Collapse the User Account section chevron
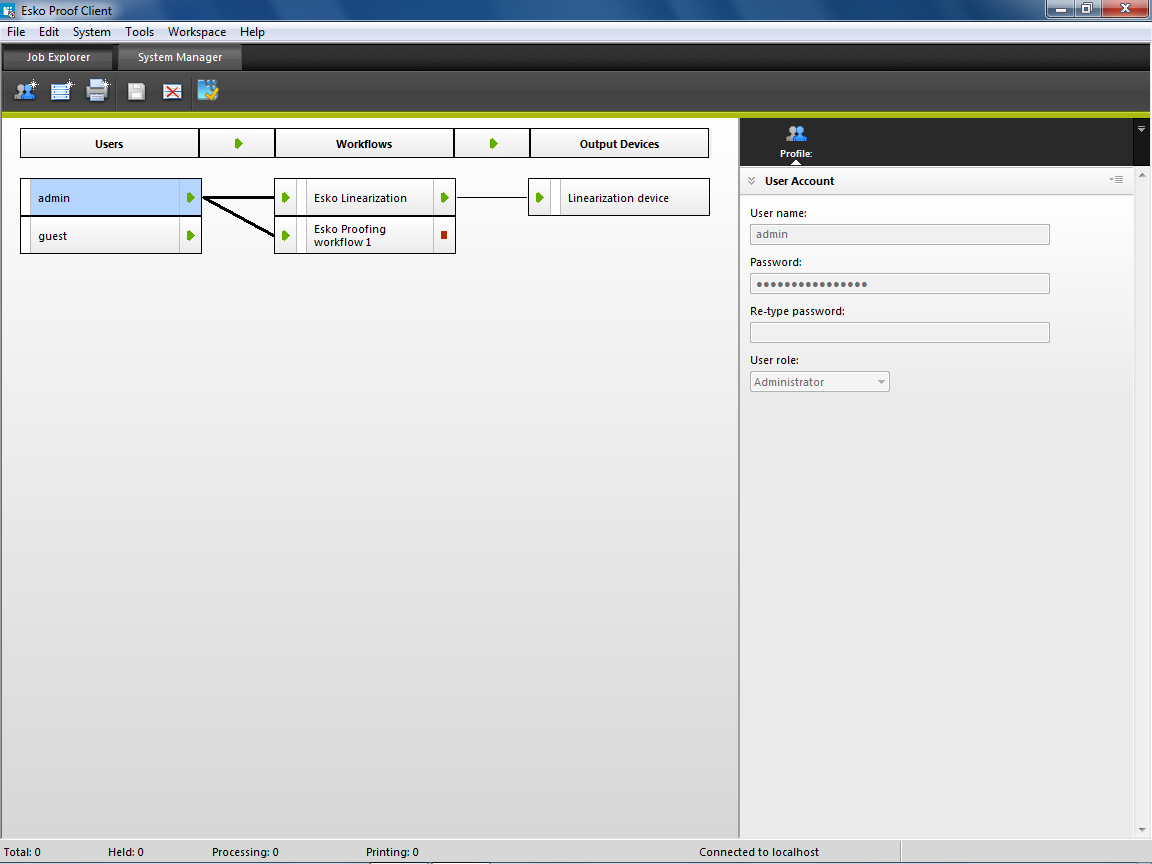This screenshot has height=864, width=1152. (752, 181)
